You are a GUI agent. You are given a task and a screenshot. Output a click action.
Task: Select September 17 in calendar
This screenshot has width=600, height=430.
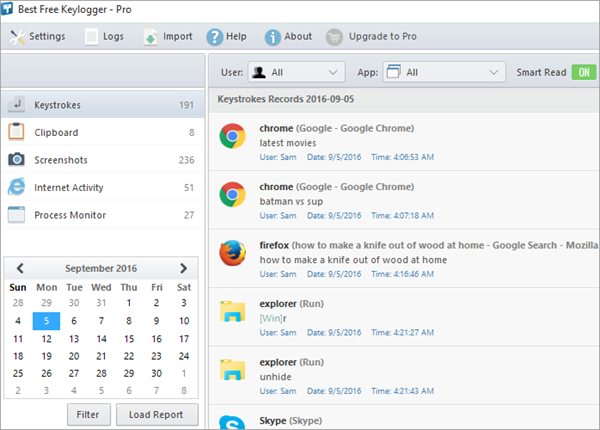click(x=184, y=339)
